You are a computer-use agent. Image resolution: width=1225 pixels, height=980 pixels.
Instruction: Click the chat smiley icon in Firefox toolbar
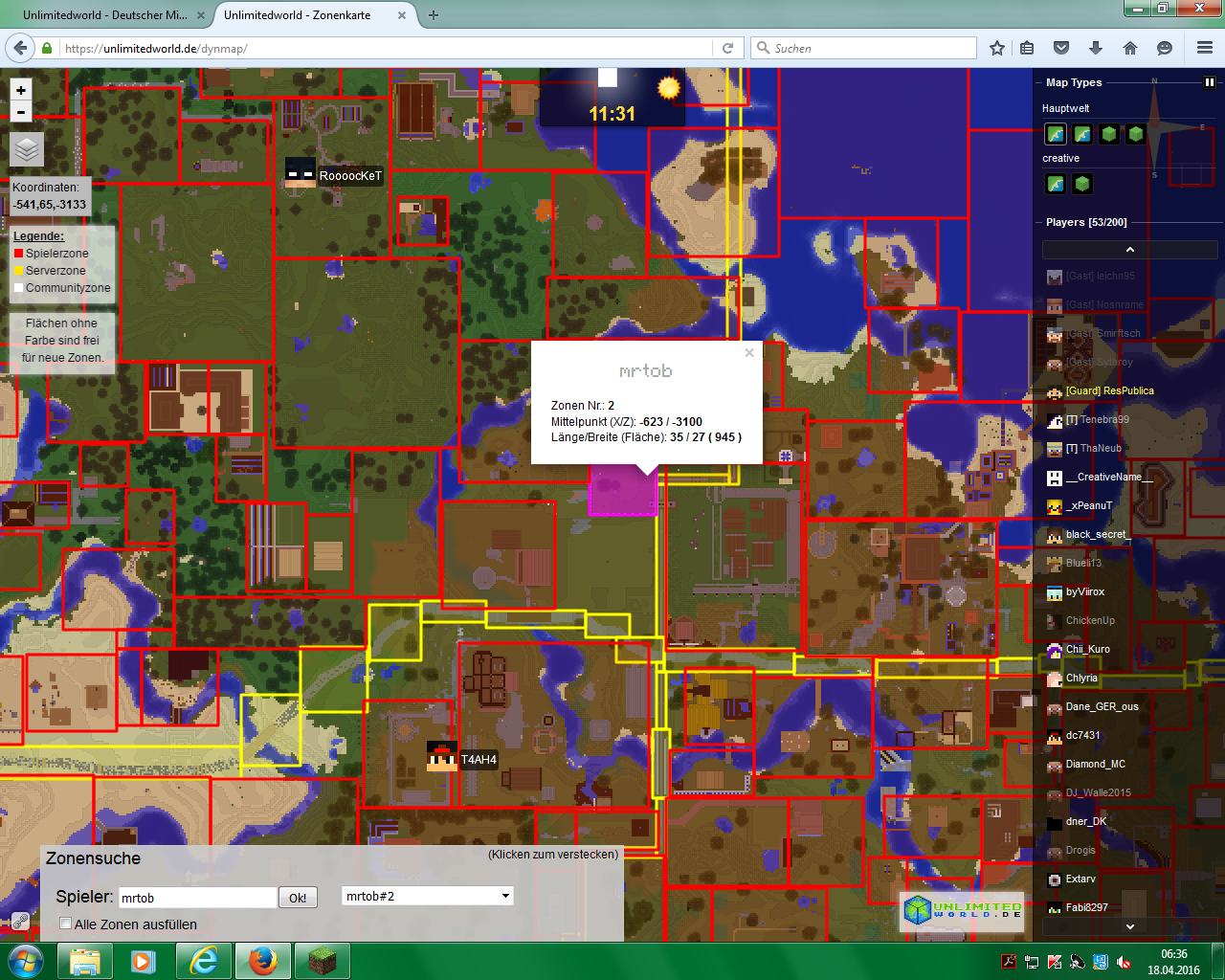point(1165,48)
